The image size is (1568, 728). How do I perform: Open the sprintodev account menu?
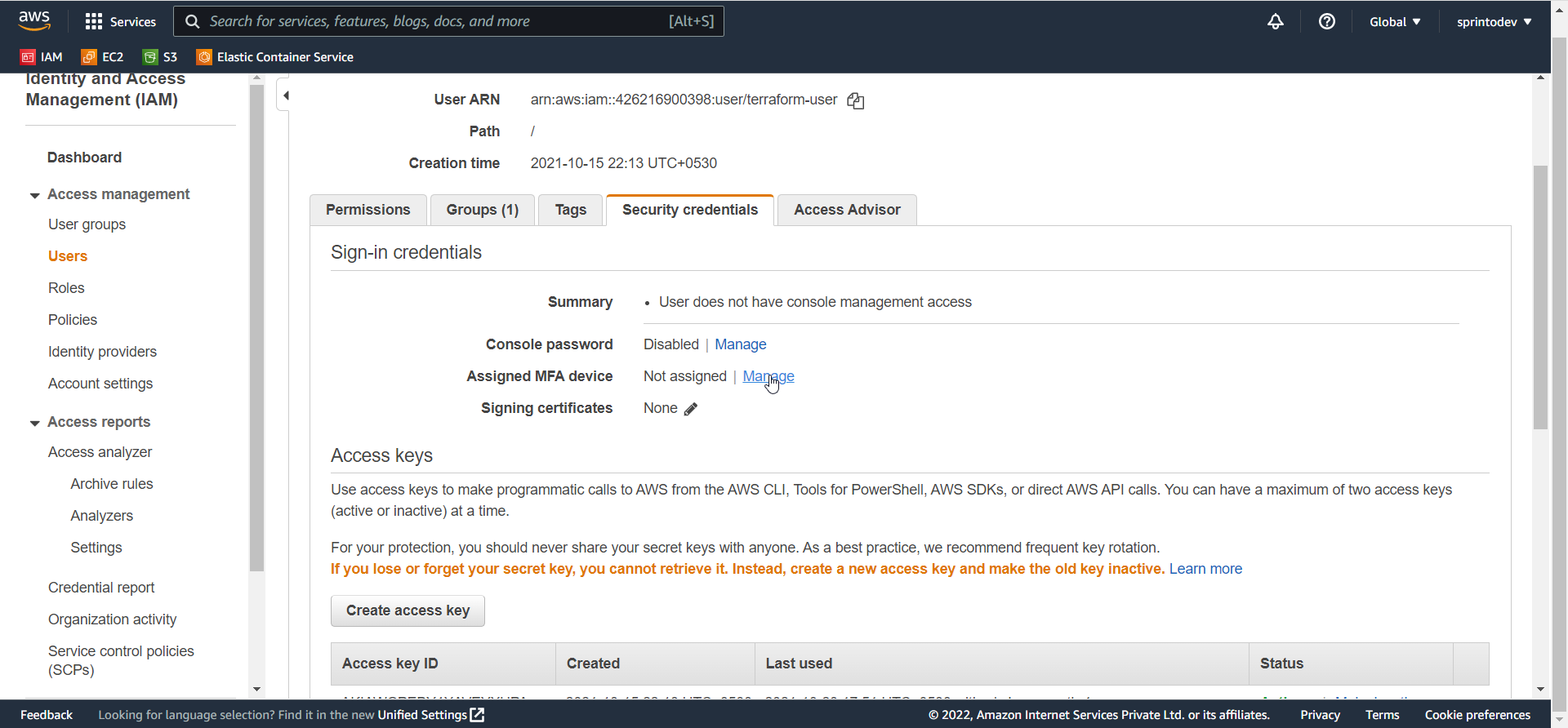(x=1494, y=22)
